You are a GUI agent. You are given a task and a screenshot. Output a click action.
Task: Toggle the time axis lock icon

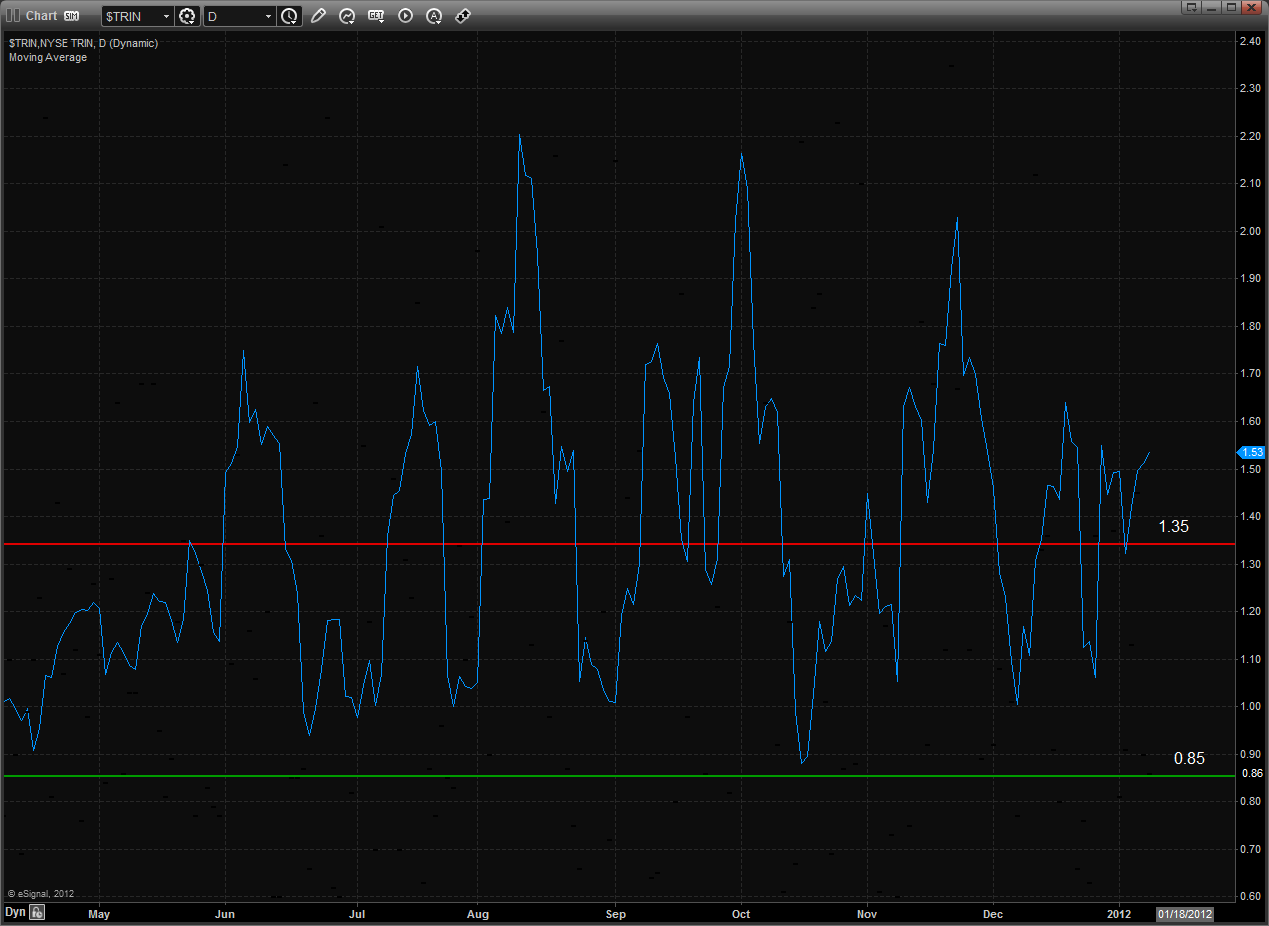coord(37,912)
